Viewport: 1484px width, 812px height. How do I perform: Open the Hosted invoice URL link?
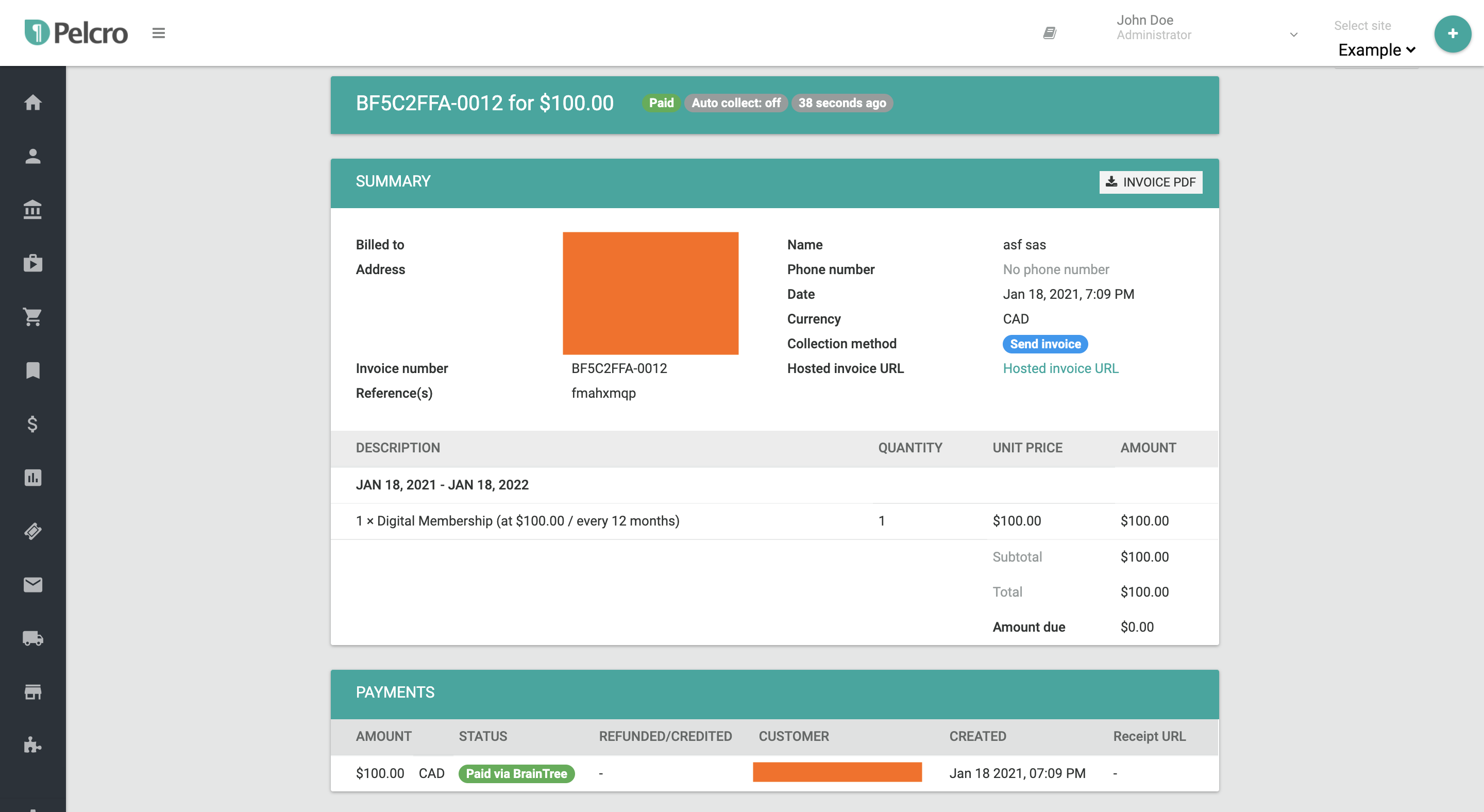pyautogui.click(x=1060, y=368)
